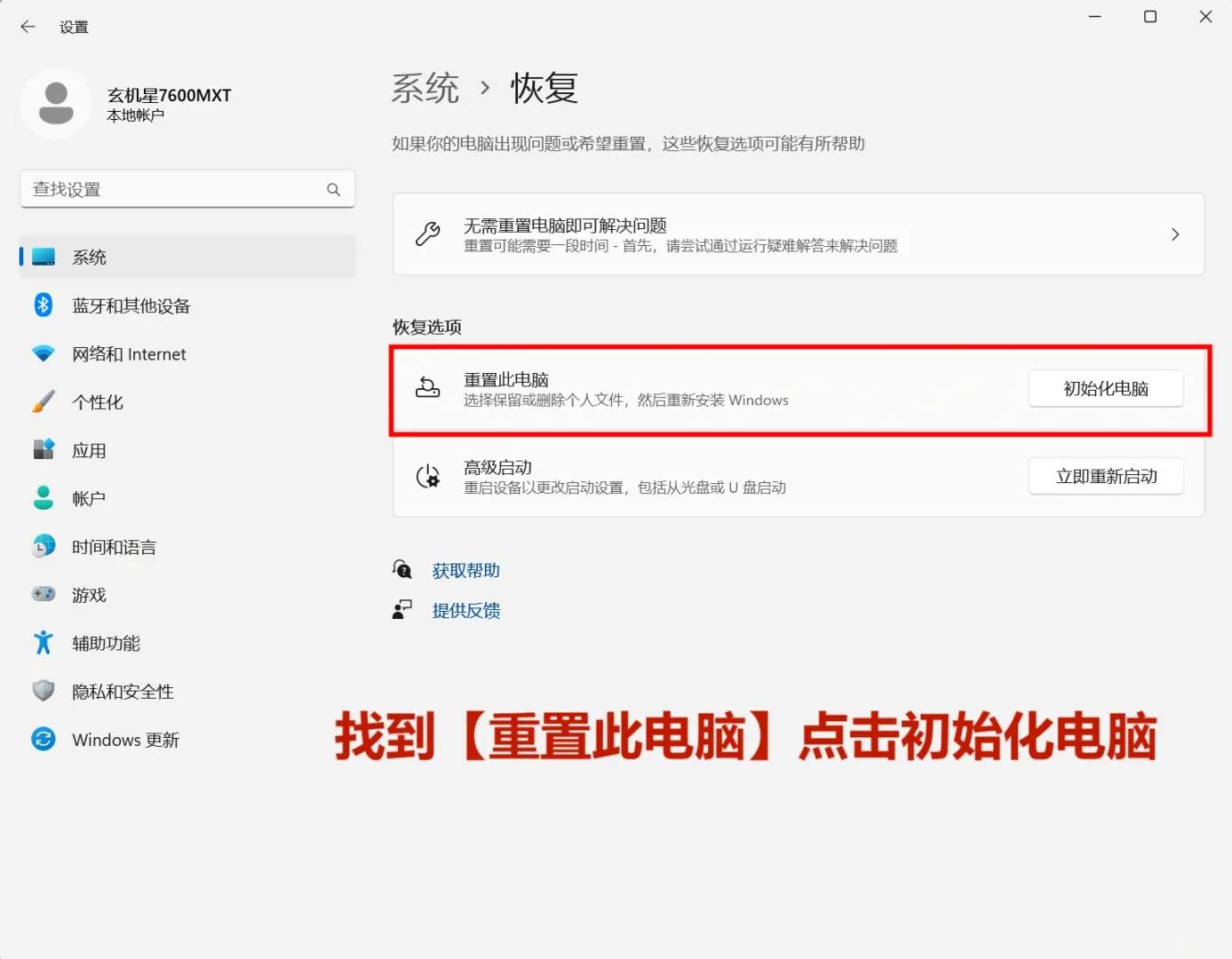Click the Bluetooth icon in sidebar
The height and width of the screenshot is (959, 1232).
click(44, 305)
